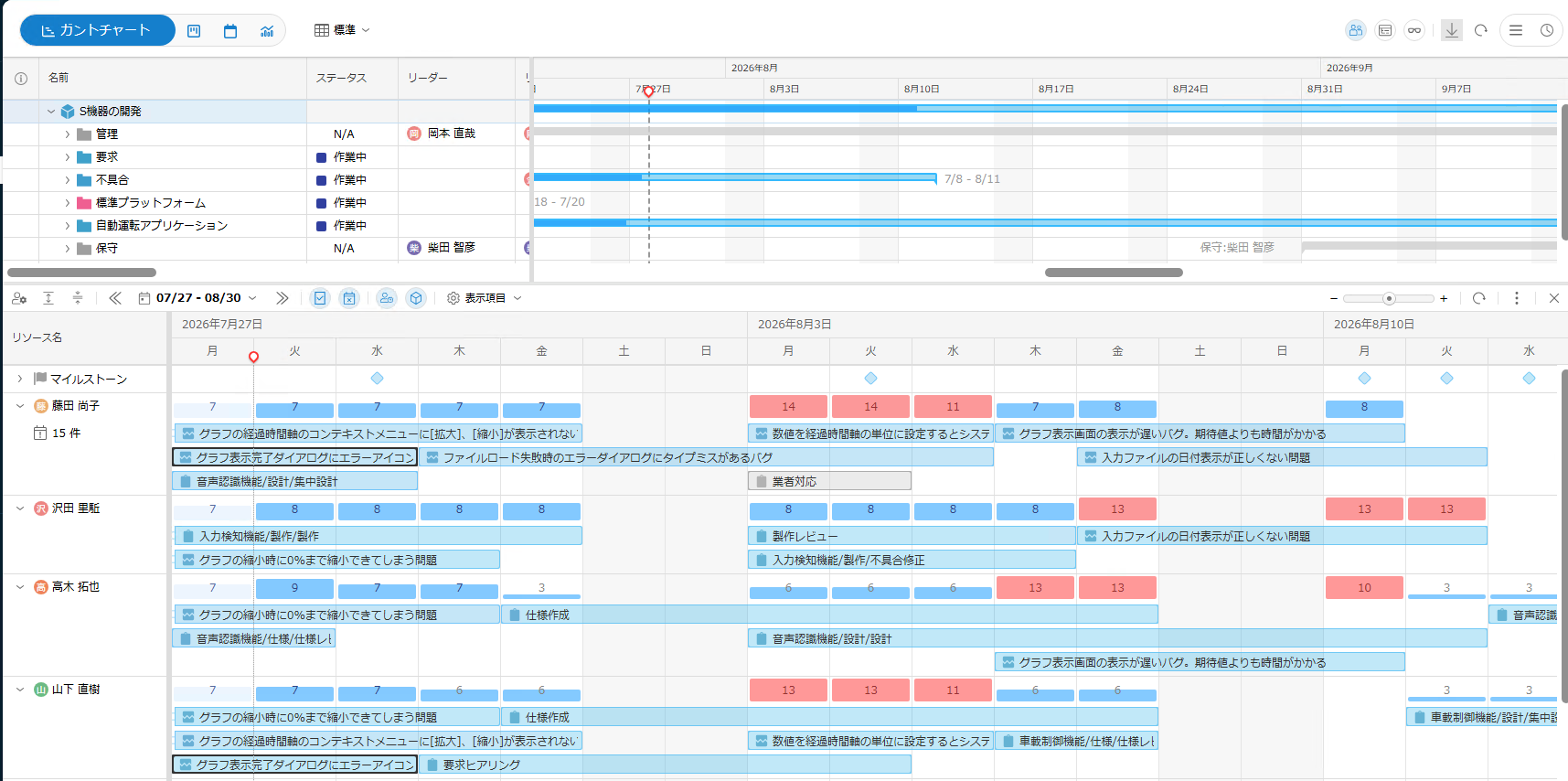Select the 業者対応 task bar

click(829, 481)
